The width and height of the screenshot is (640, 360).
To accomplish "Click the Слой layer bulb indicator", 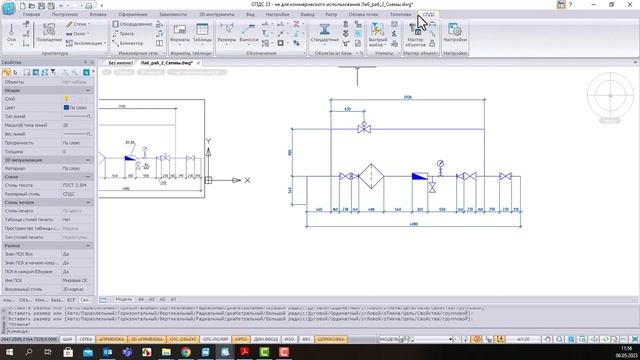I will (x=66, y=99).
